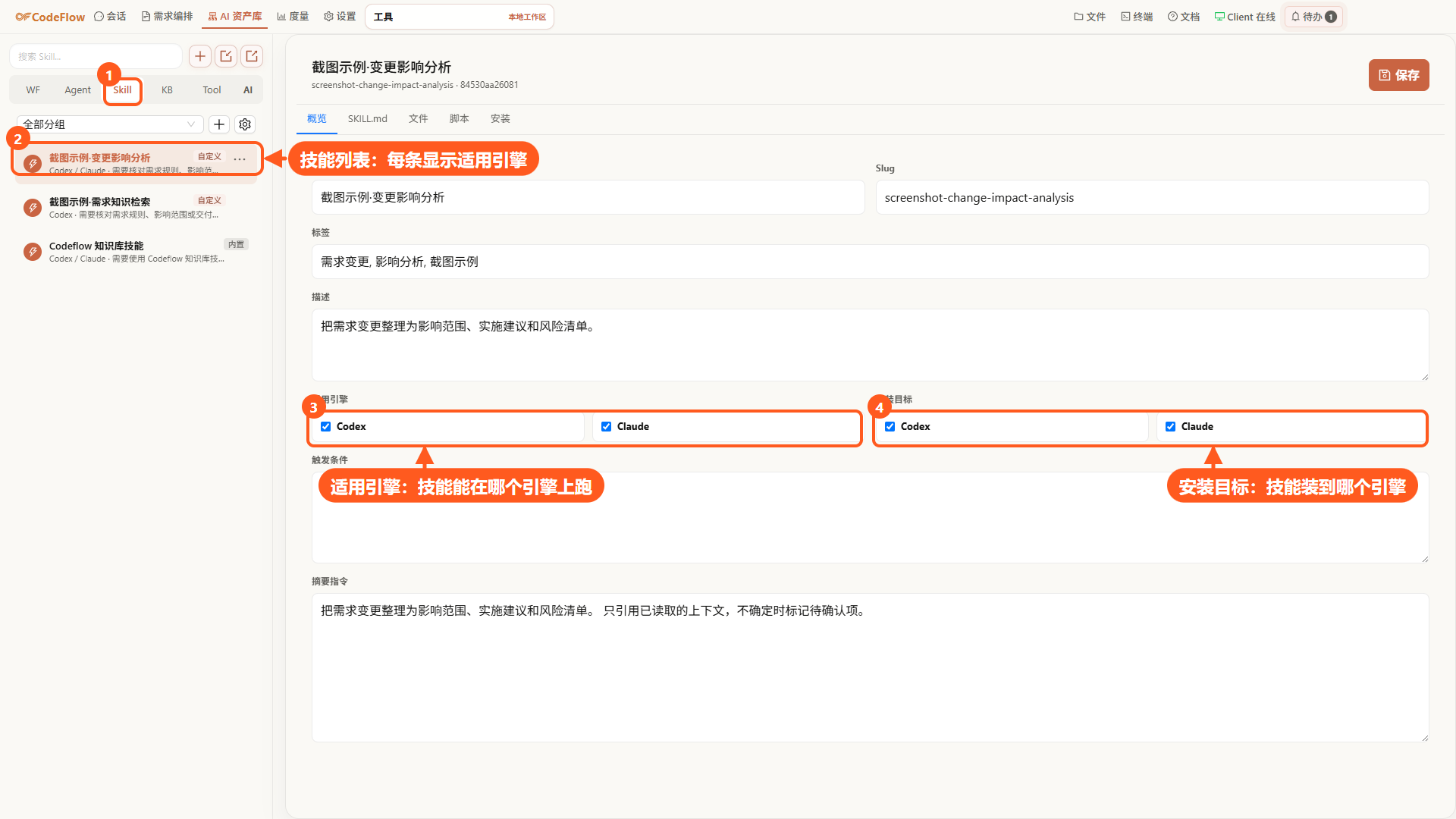Select the 截图示例·变更影响分析 skill in the list

pos(136,163)
